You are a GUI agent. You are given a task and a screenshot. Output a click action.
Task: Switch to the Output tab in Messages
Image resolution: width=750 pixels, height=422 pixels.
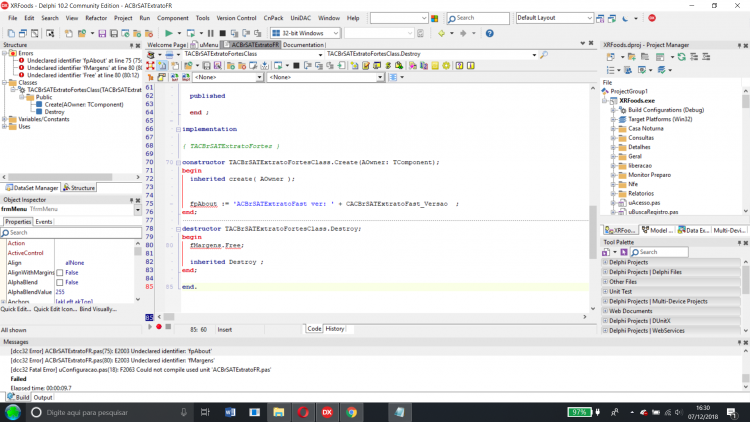point(43,398)
